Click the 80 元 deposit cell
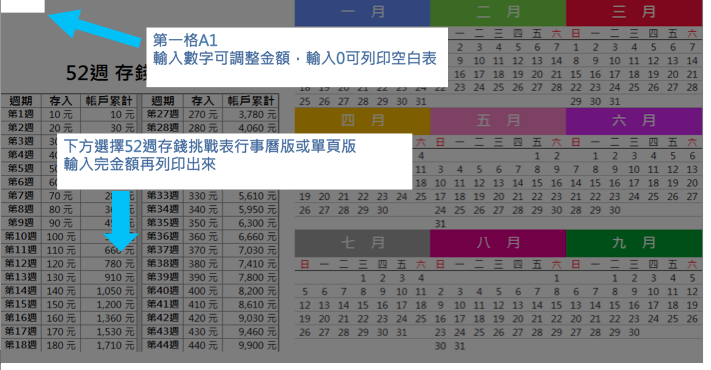This screenshot has height=370, width=711. coord(61,209)
